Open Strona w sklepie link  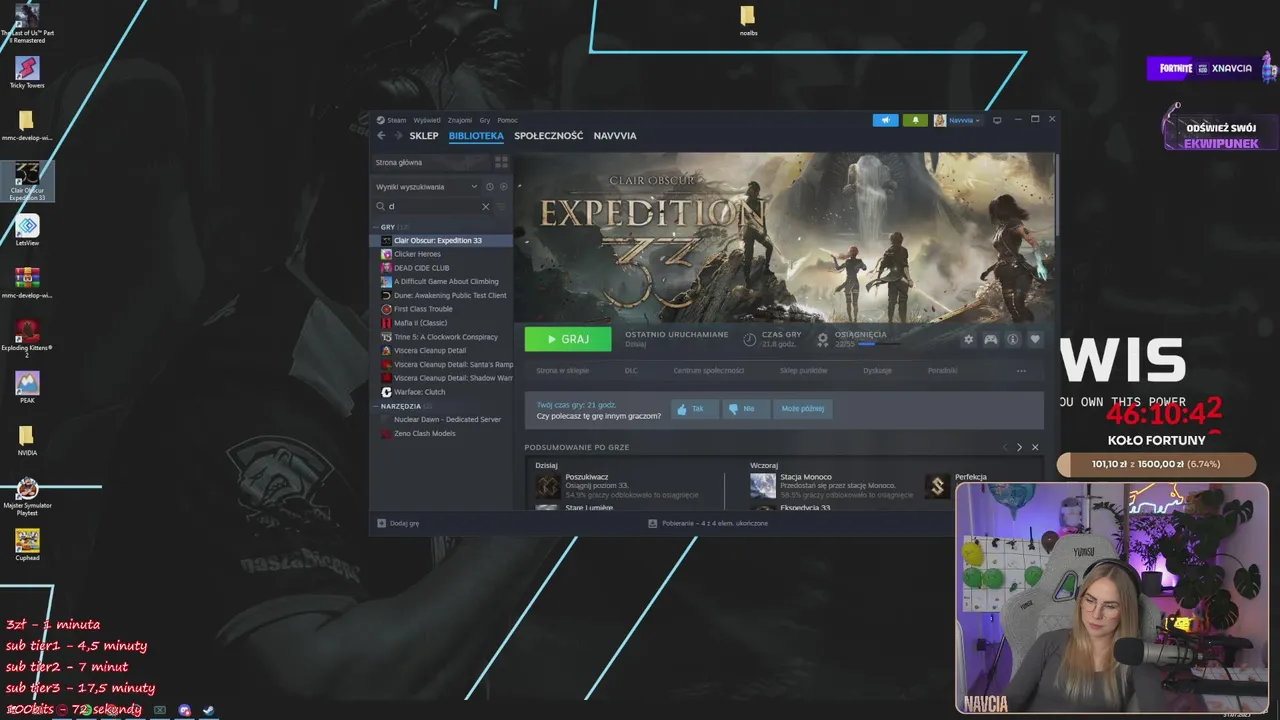562,371
